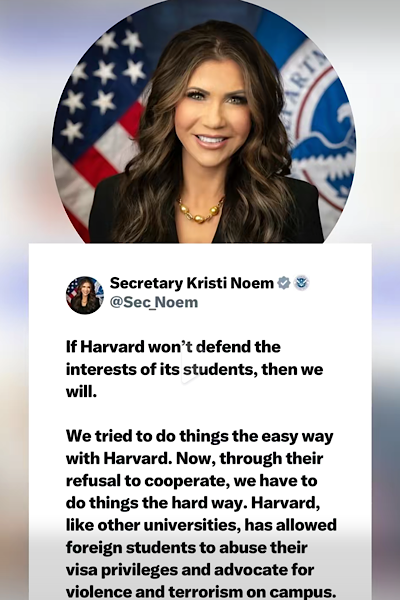Open the large circular profile portrait
Image resolution: width=400 pixels, height=600 pixels.
(204, 124)
